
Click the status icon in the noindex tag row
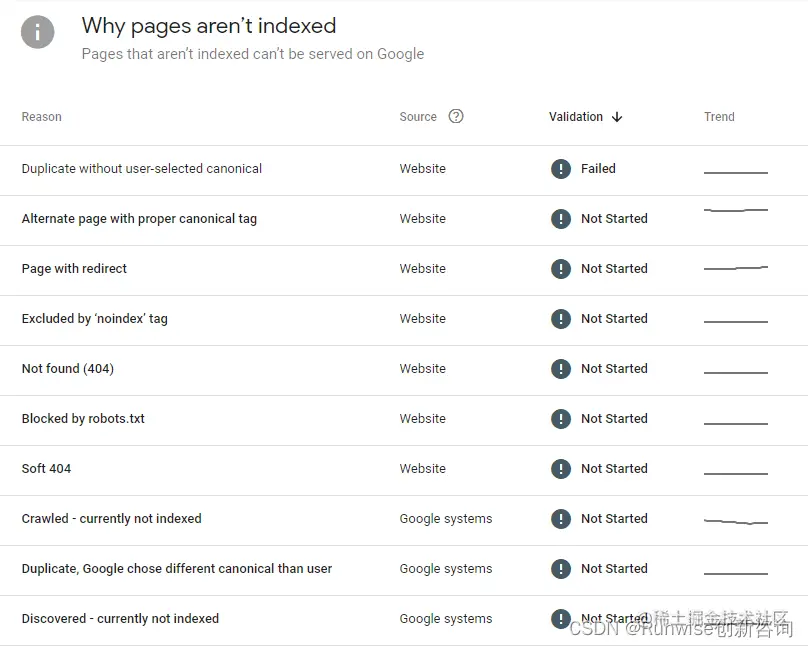tap(561, 318)
